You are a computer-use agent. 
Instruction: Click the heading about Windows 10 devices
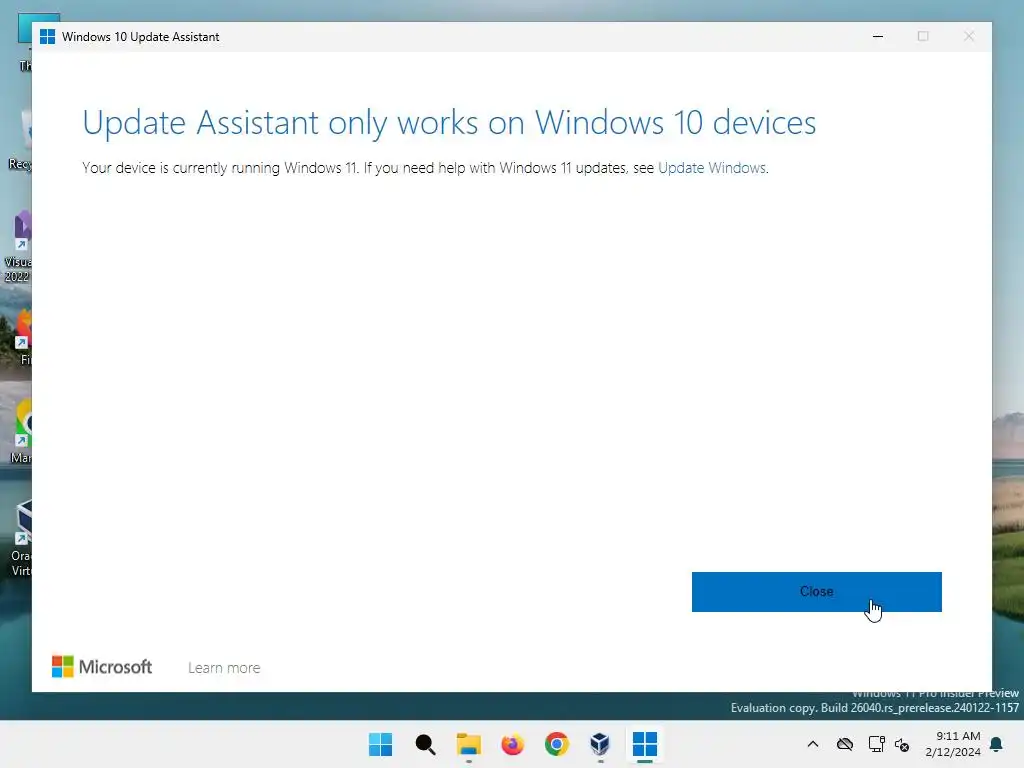tap(449, 122)
